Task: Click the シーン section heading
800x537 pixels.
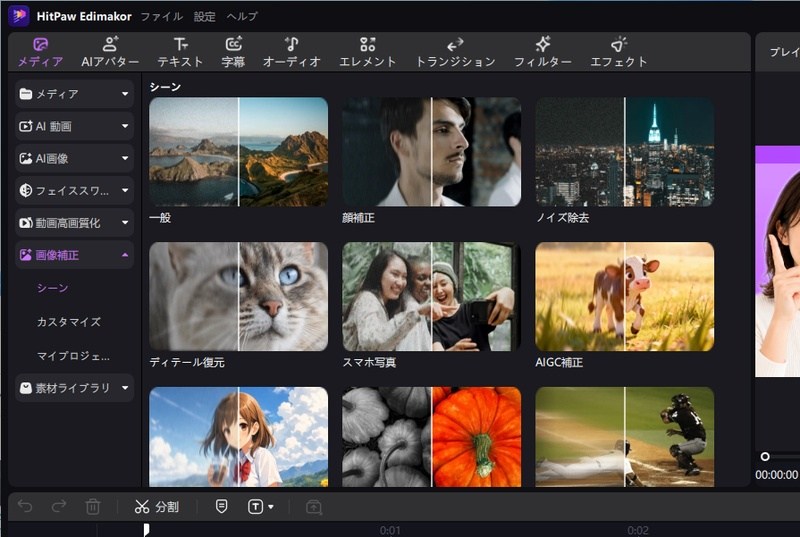Action: [165, 87]
